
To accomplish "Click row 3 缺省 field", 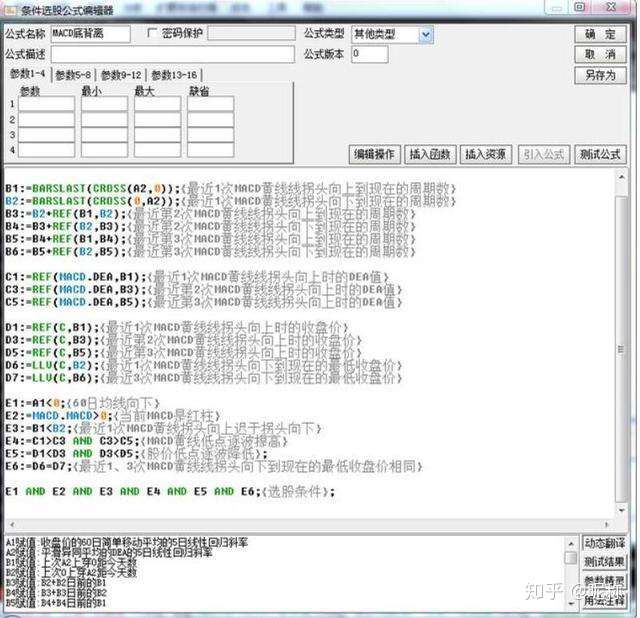I will point(211,135).
